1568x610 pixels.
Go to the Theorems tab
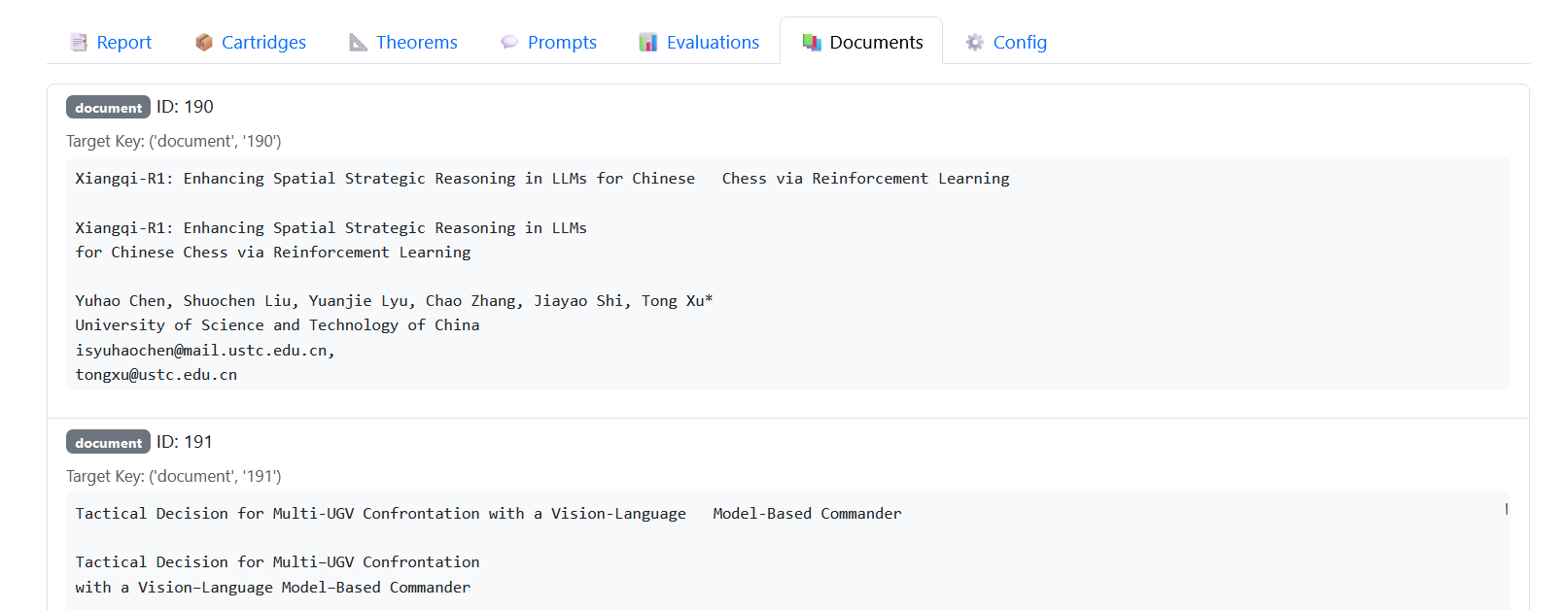click(416, 42)
